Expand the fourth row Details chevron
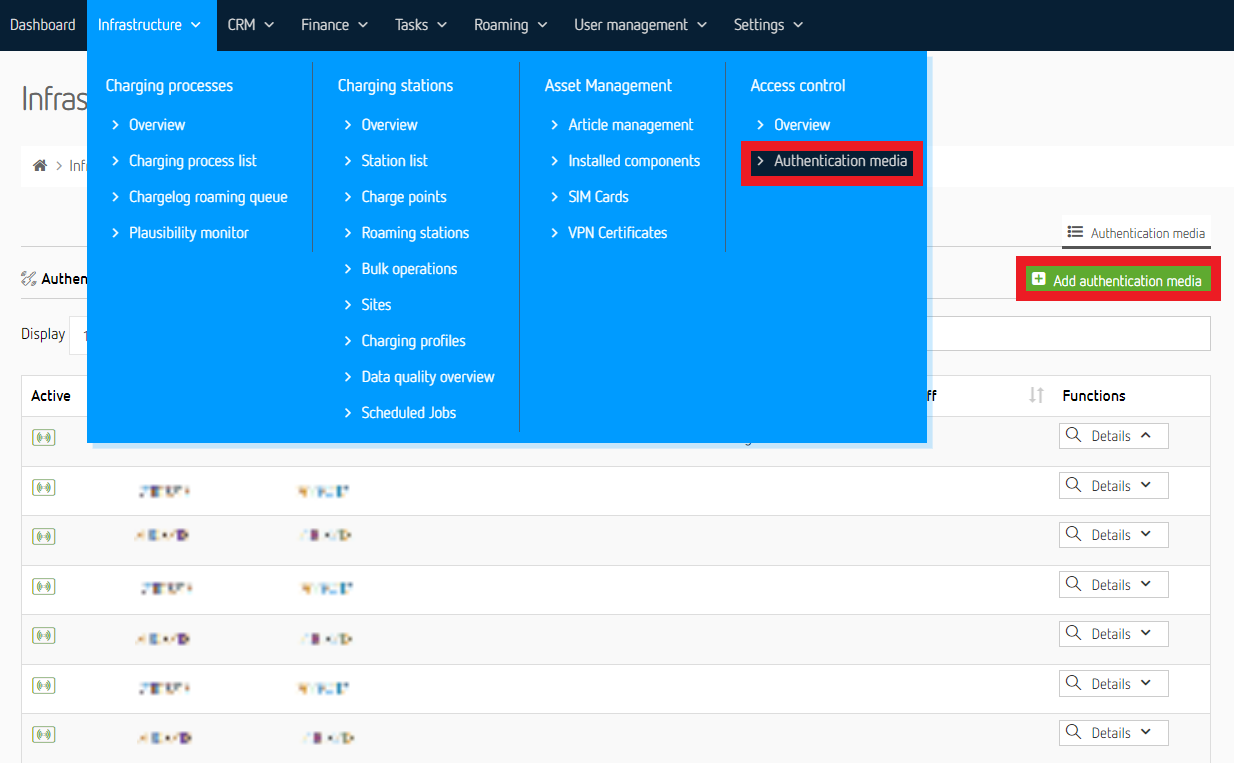Image resolution: width=1234 pixels, height=763 pixels. coord(1146,584)
